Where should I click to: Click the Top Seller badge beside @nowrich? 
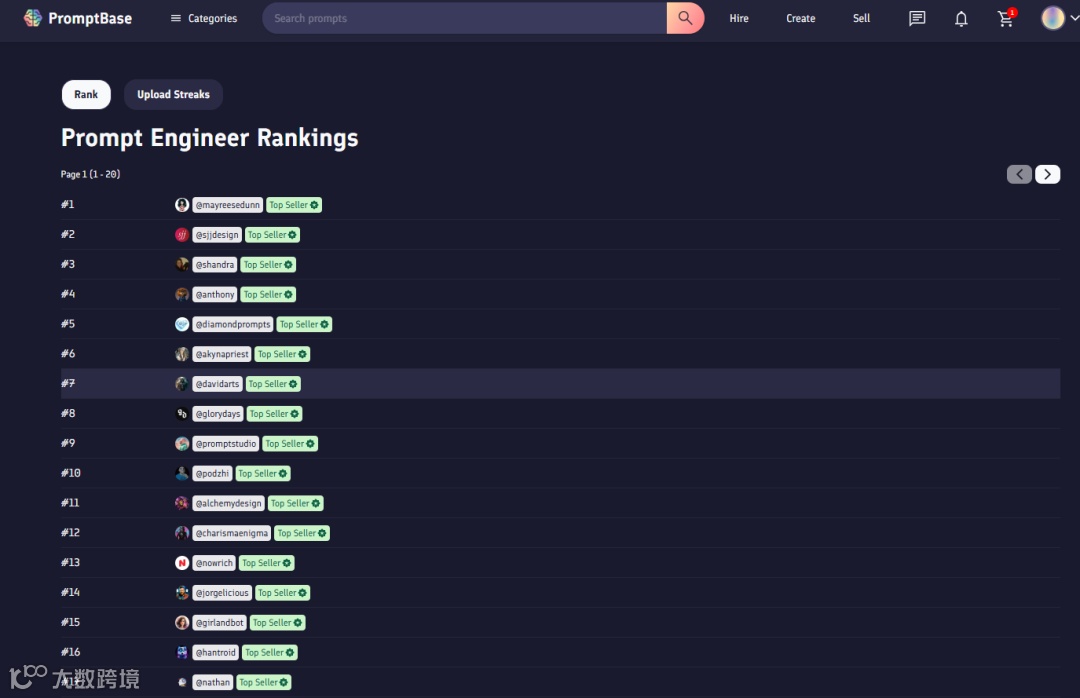click(267, 563)
